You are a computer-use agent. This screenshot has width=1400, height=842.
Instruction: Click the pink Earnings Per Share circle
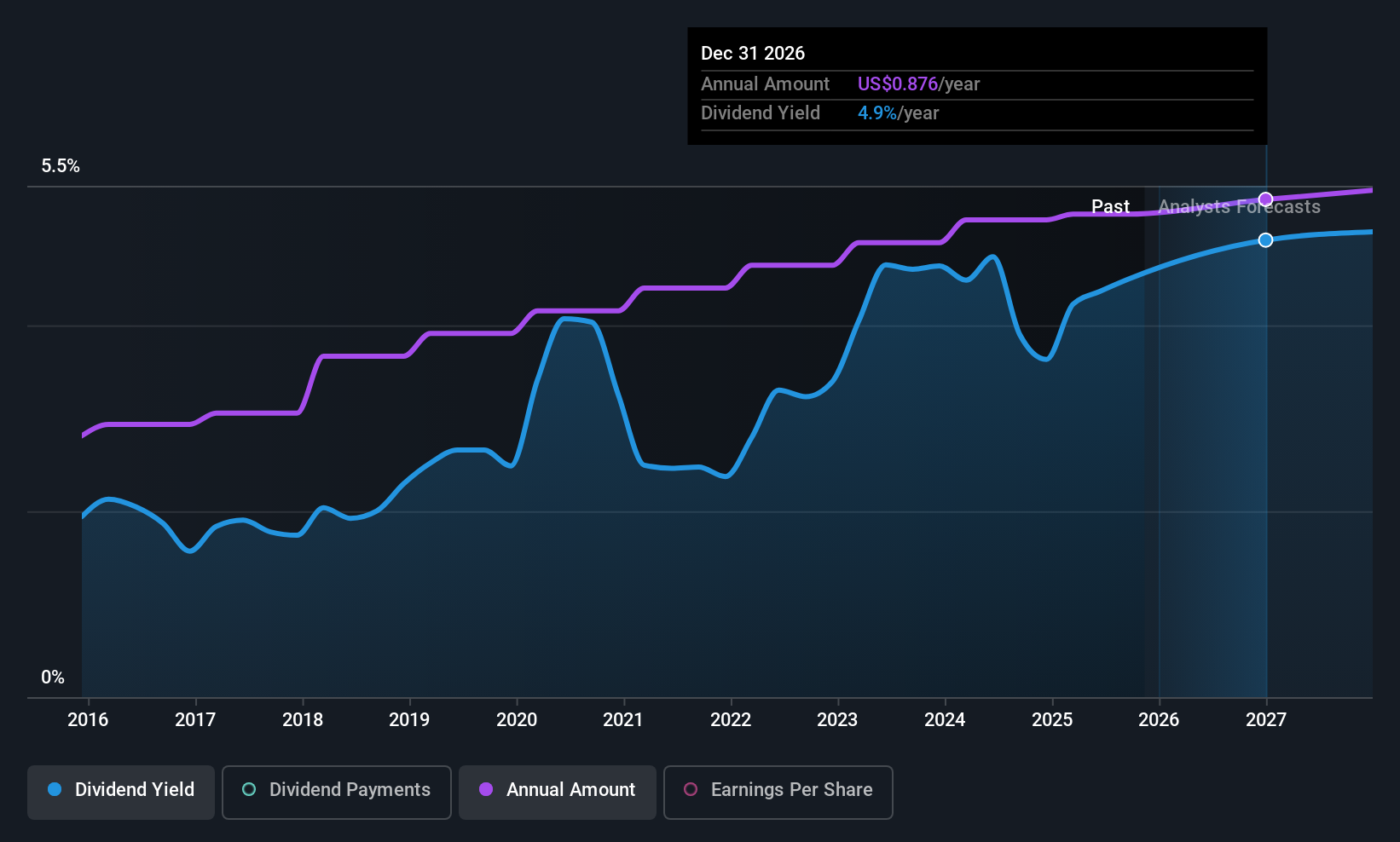(691, 789)
